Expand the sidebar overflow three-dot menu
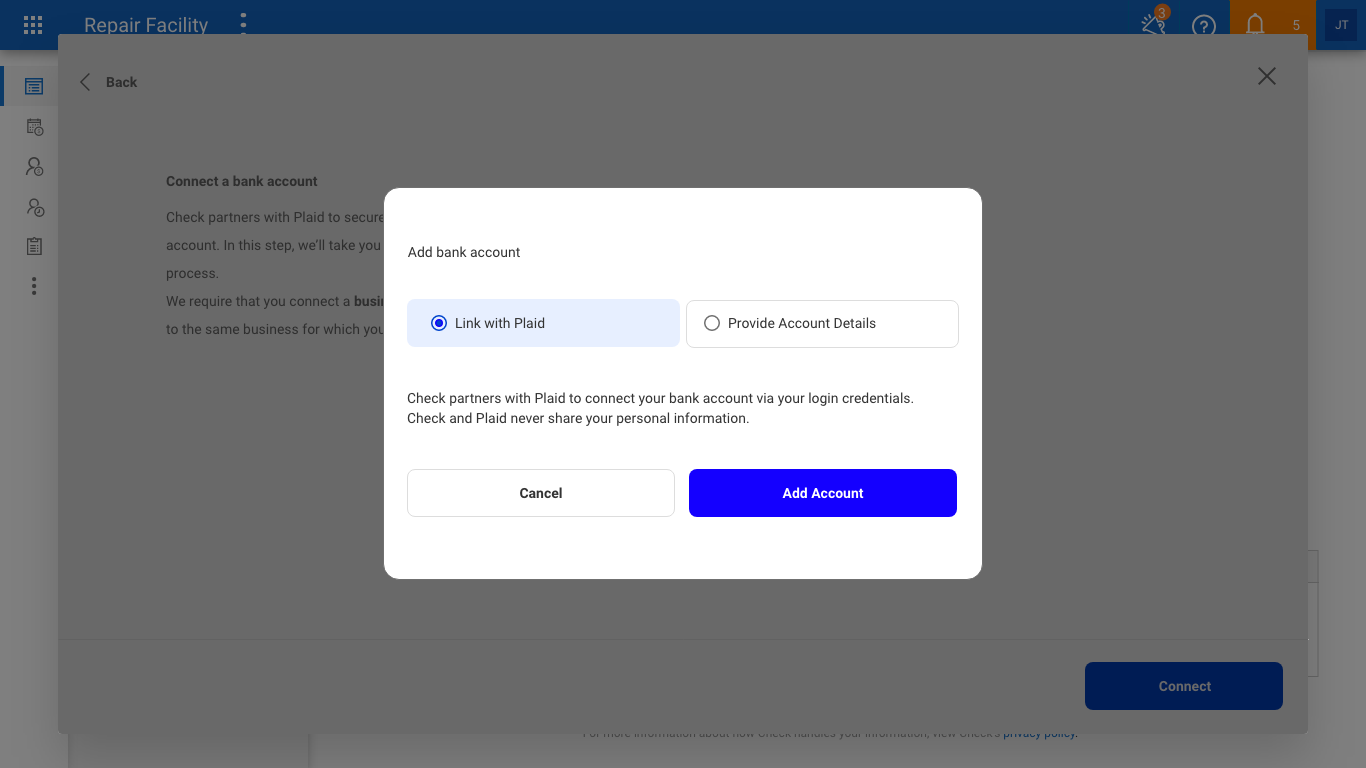Viewport: 1366px width, 768px height. 33,286
